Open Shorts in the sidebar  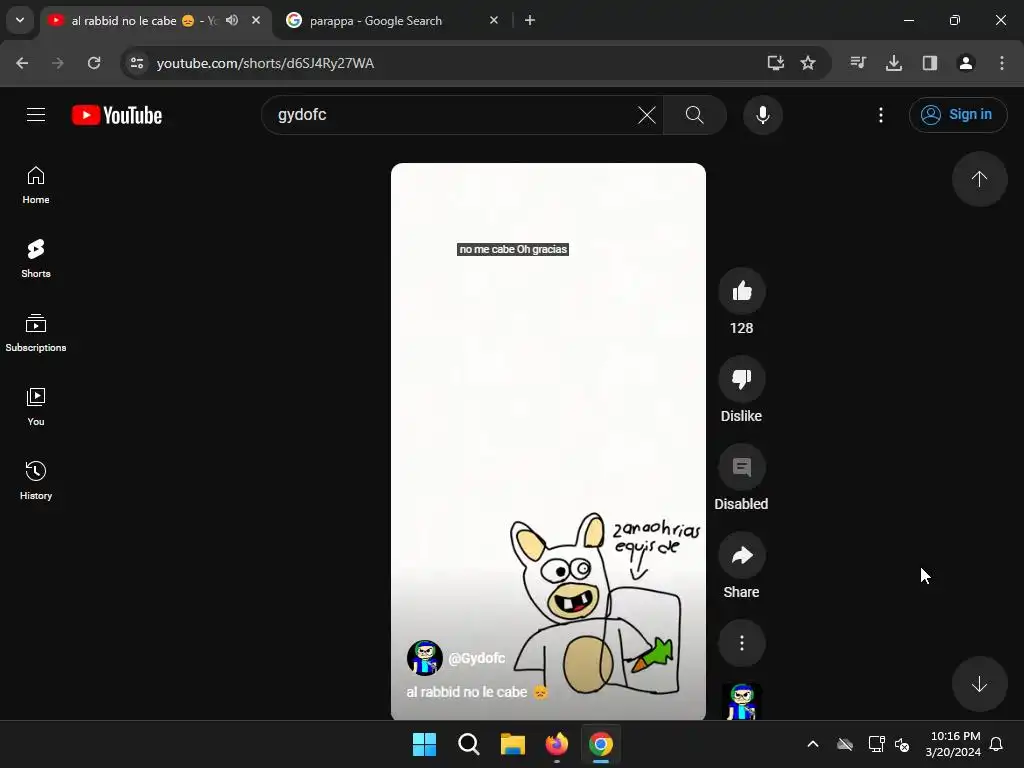pyautogui.click(x=36, y=259)
